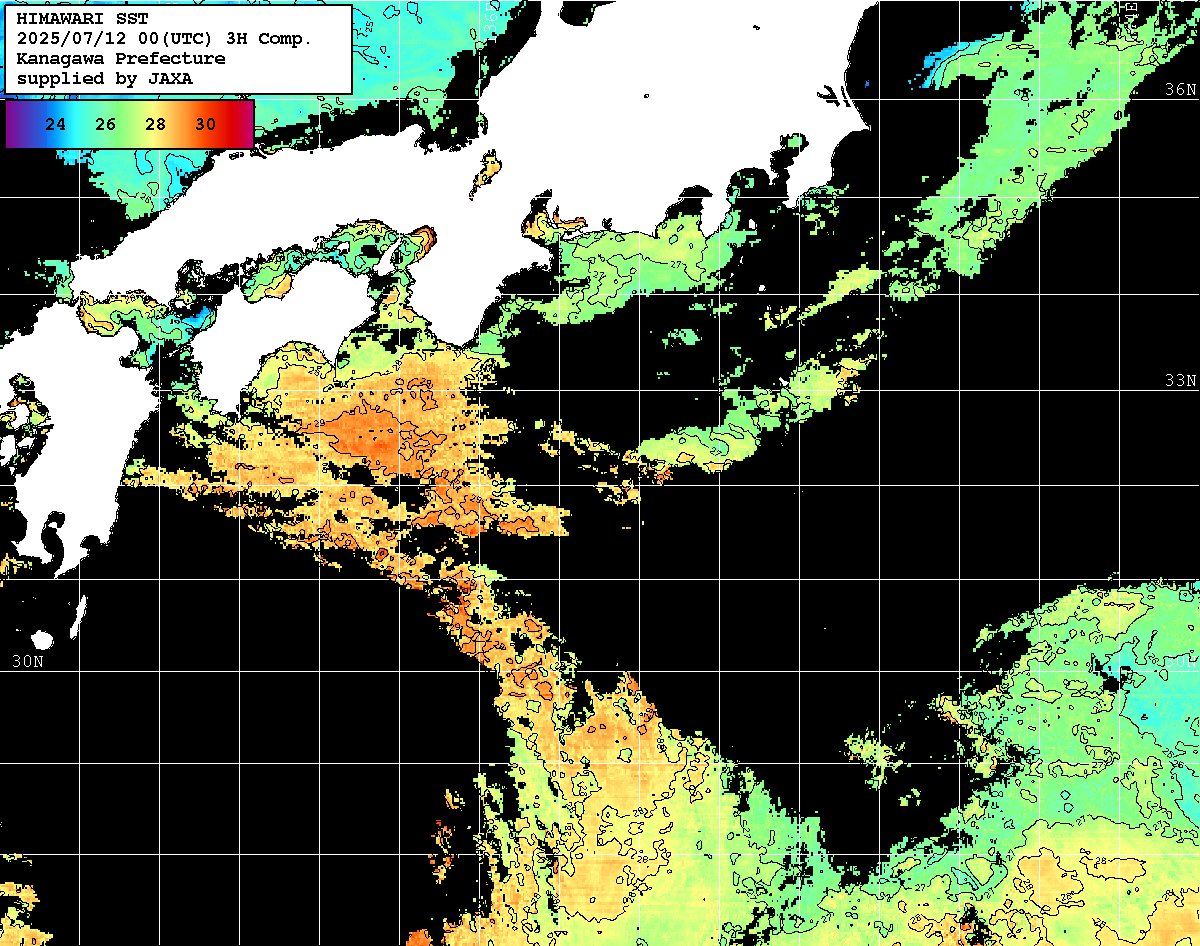This screenshot has width=1200, height=946.
Task: Click the 30 value on temperature legend
Action: click(x=206, y=125)
